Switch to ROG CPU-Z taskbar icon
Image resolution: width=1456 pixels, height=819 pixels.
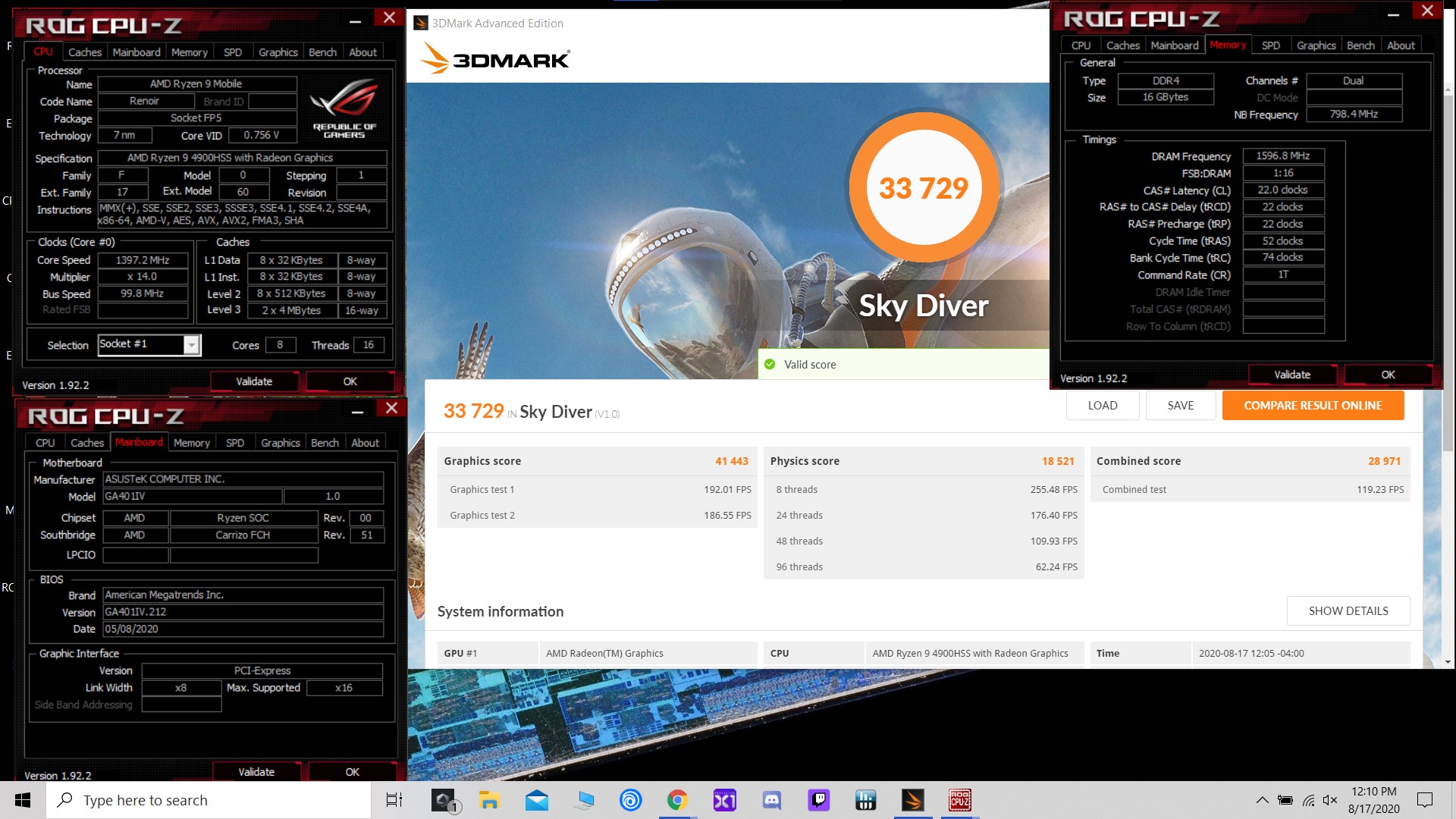pyautogui.click(x=960, y=800)
